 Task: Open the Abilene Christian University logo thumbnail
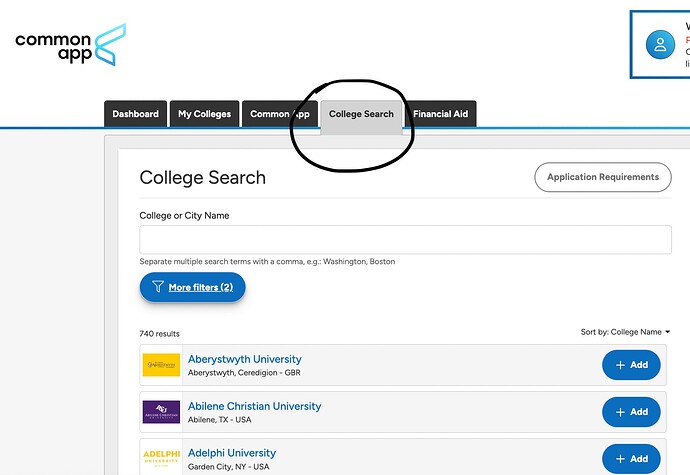point(161,412)
